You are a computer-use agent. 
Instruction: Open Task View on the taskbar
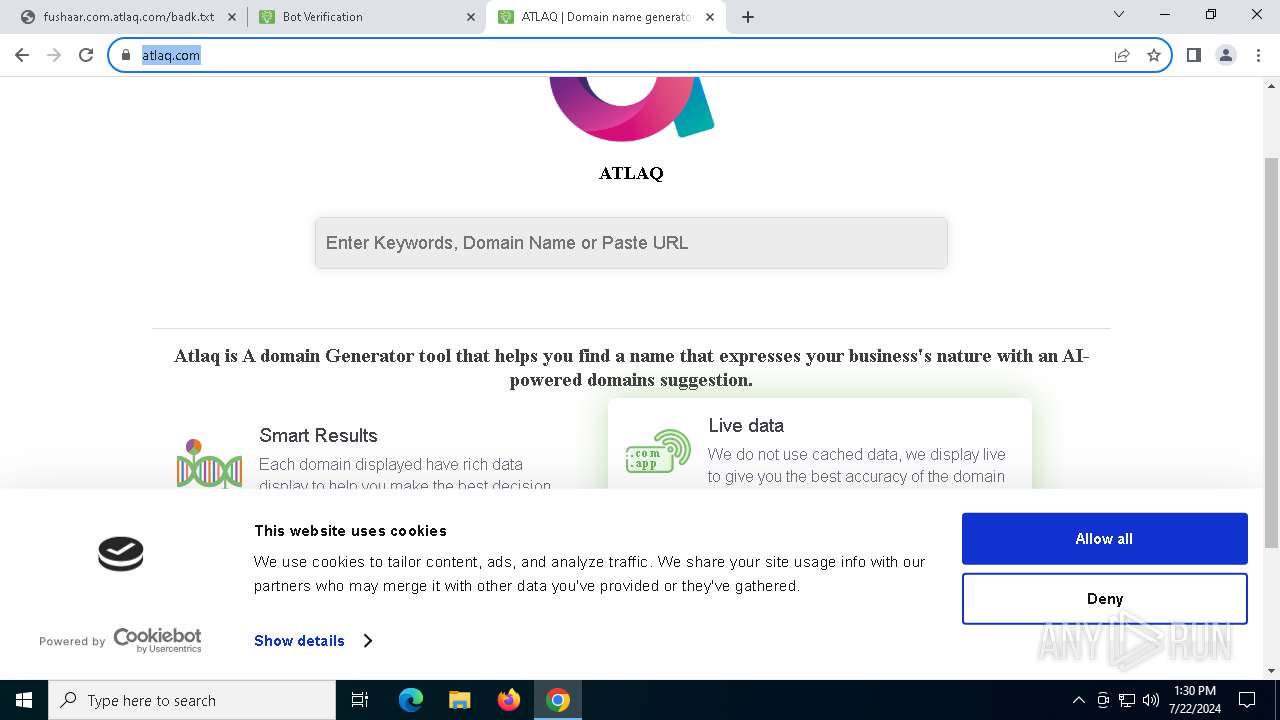click(360, 700)
